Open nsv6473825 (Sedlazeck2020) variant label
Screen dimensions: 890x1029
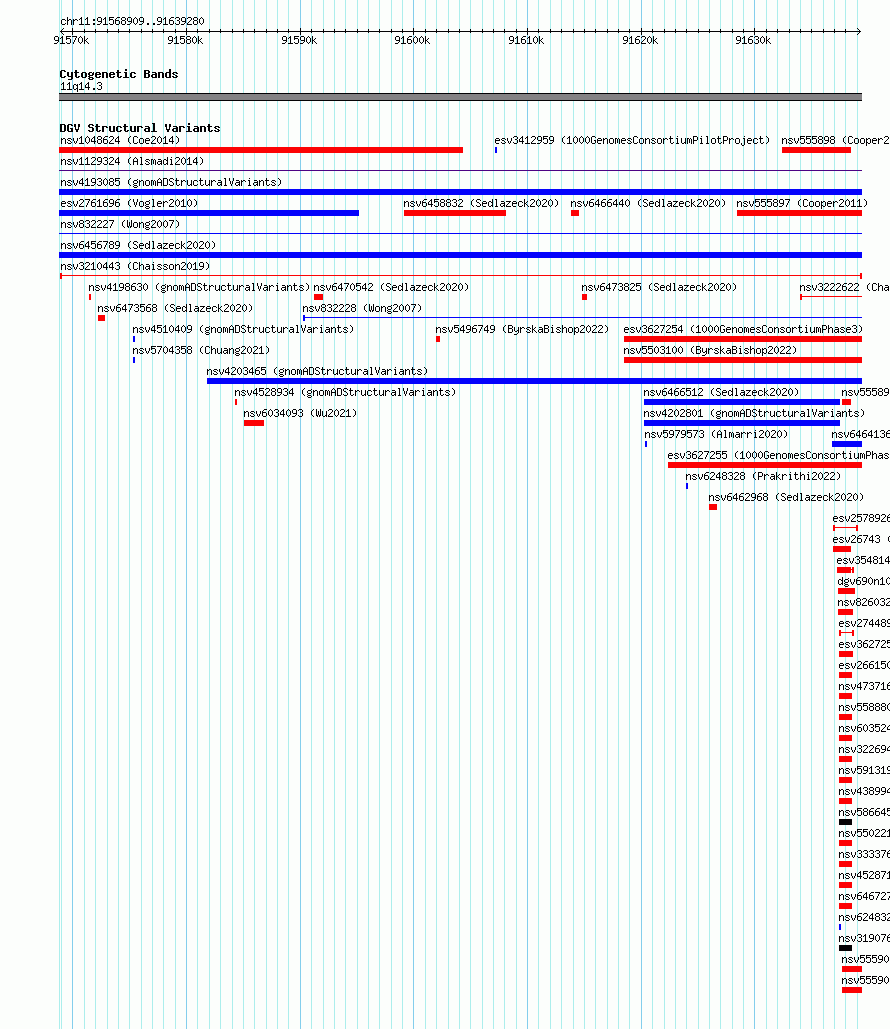[x=659, y=287]
